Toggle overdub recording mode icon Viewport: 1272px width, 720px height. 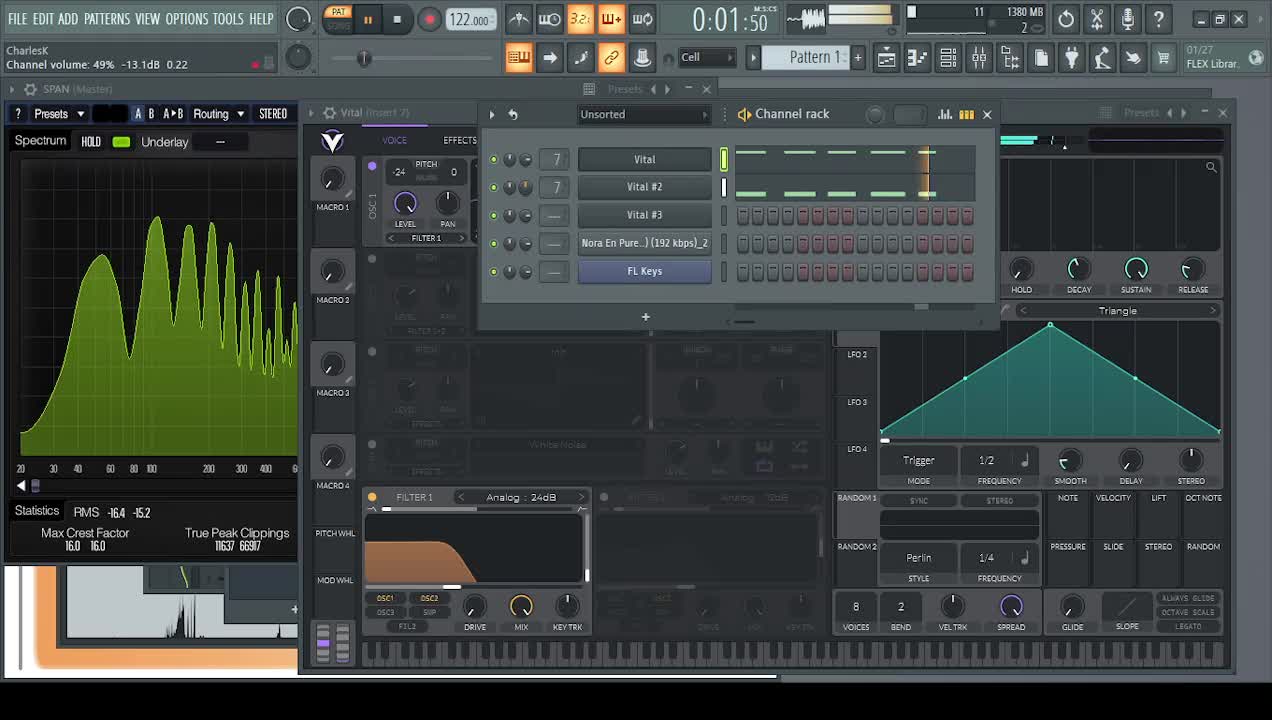tap(611, 19)
